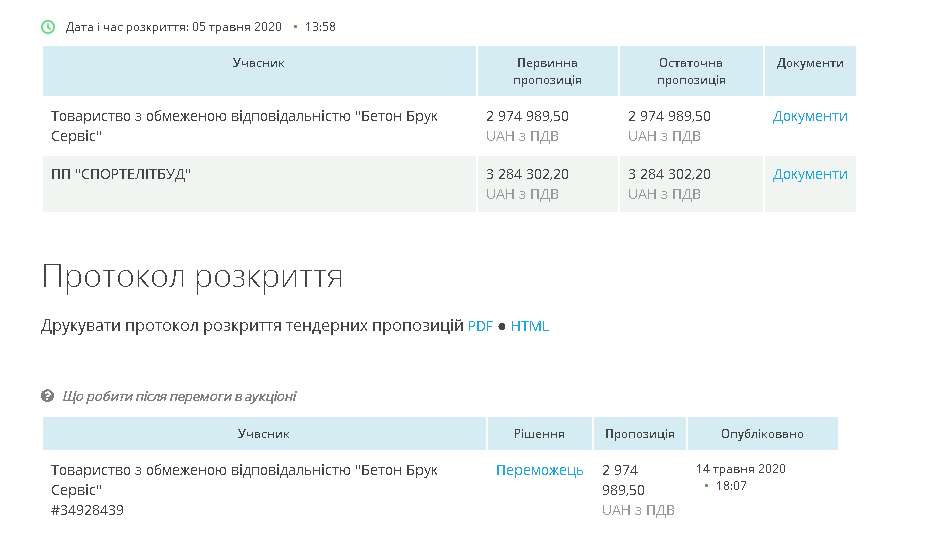Click the Первинна пропозиція column header
This screenshot has height=554, width=930.
pyautogui.click(x=547, y=71)
